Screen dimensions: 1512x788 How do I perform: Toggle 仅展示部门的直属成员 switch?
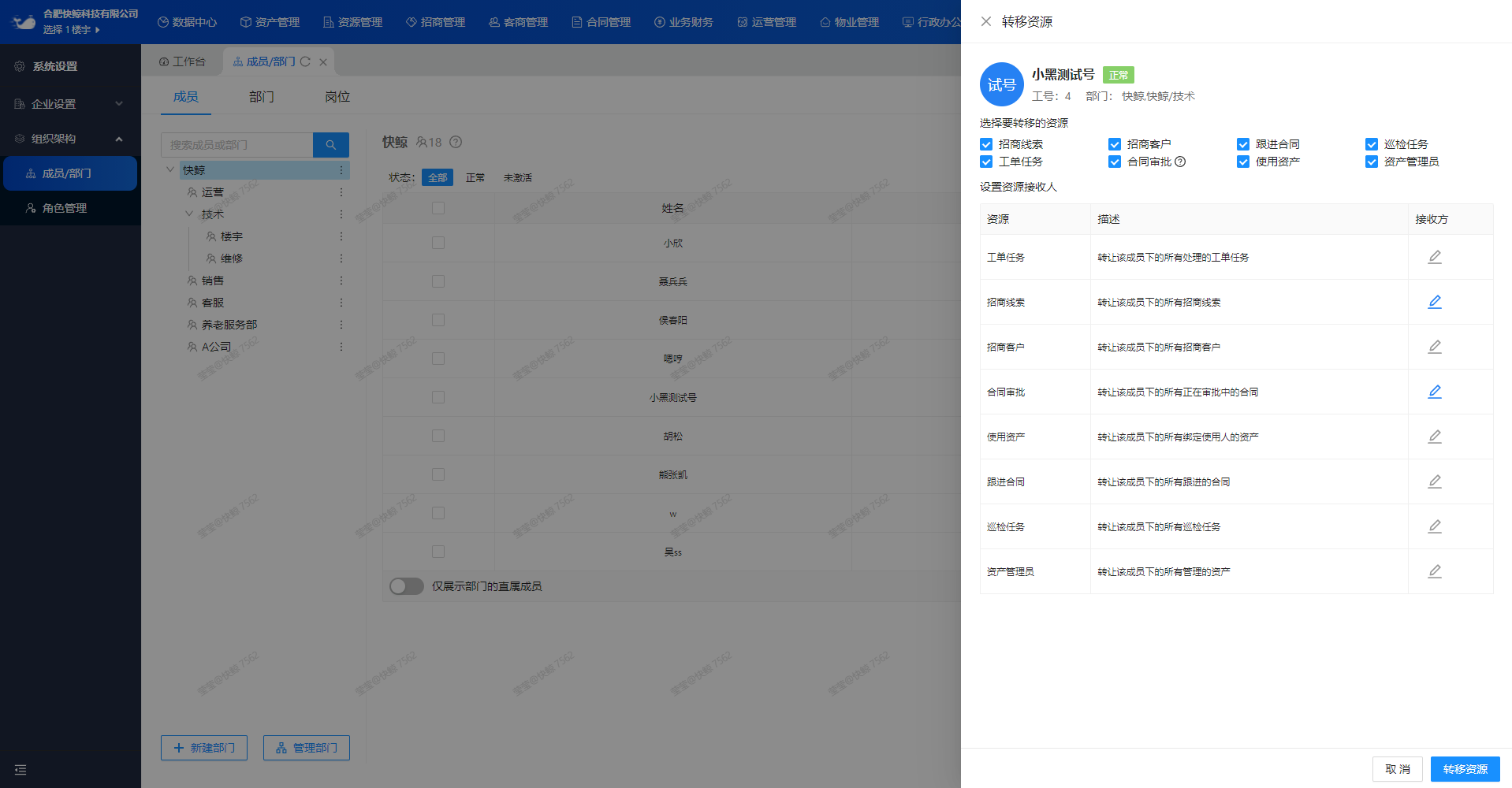click(407, 586)
